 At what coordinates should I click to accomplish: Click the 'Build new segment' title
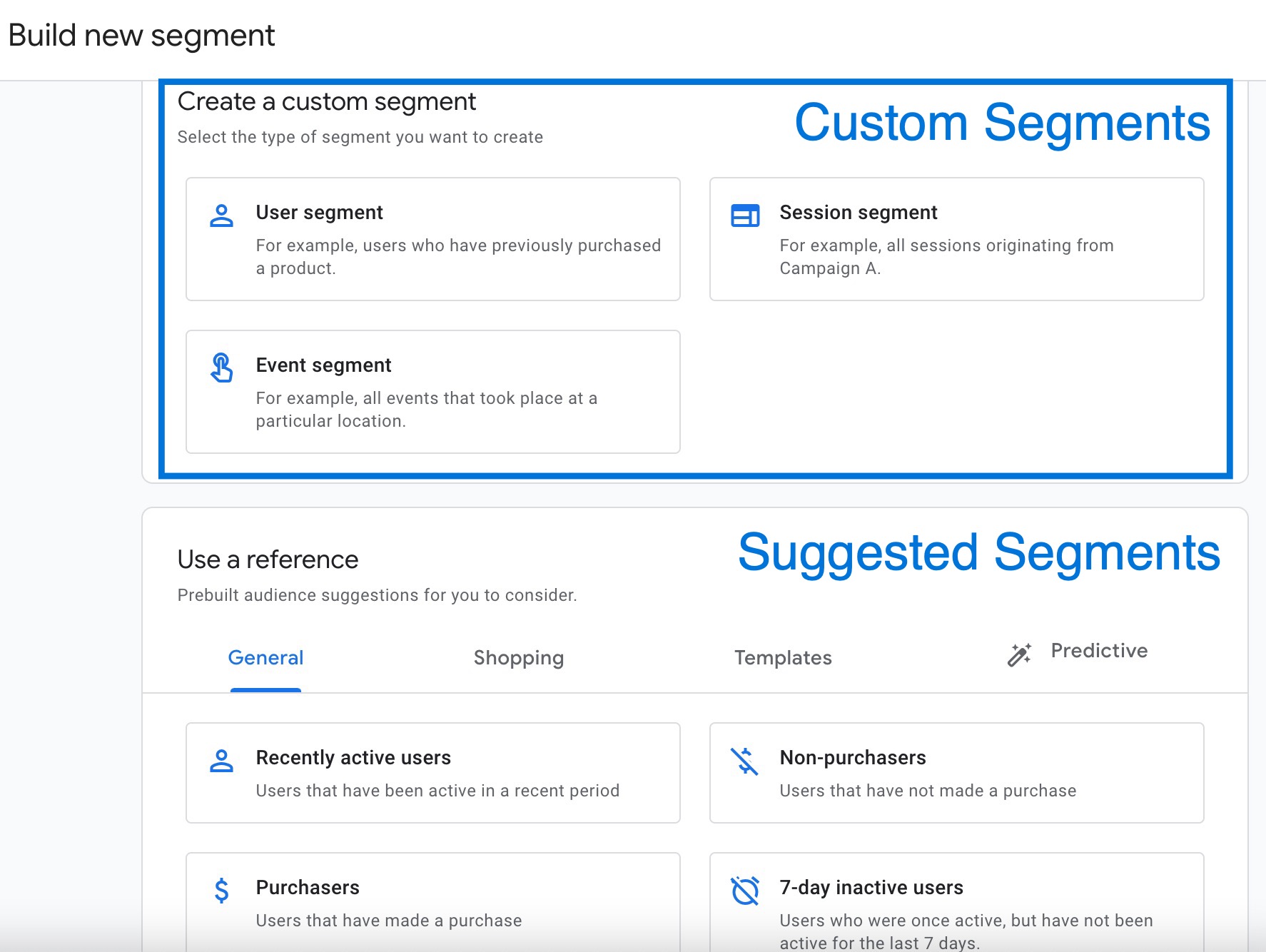point(141,36)
